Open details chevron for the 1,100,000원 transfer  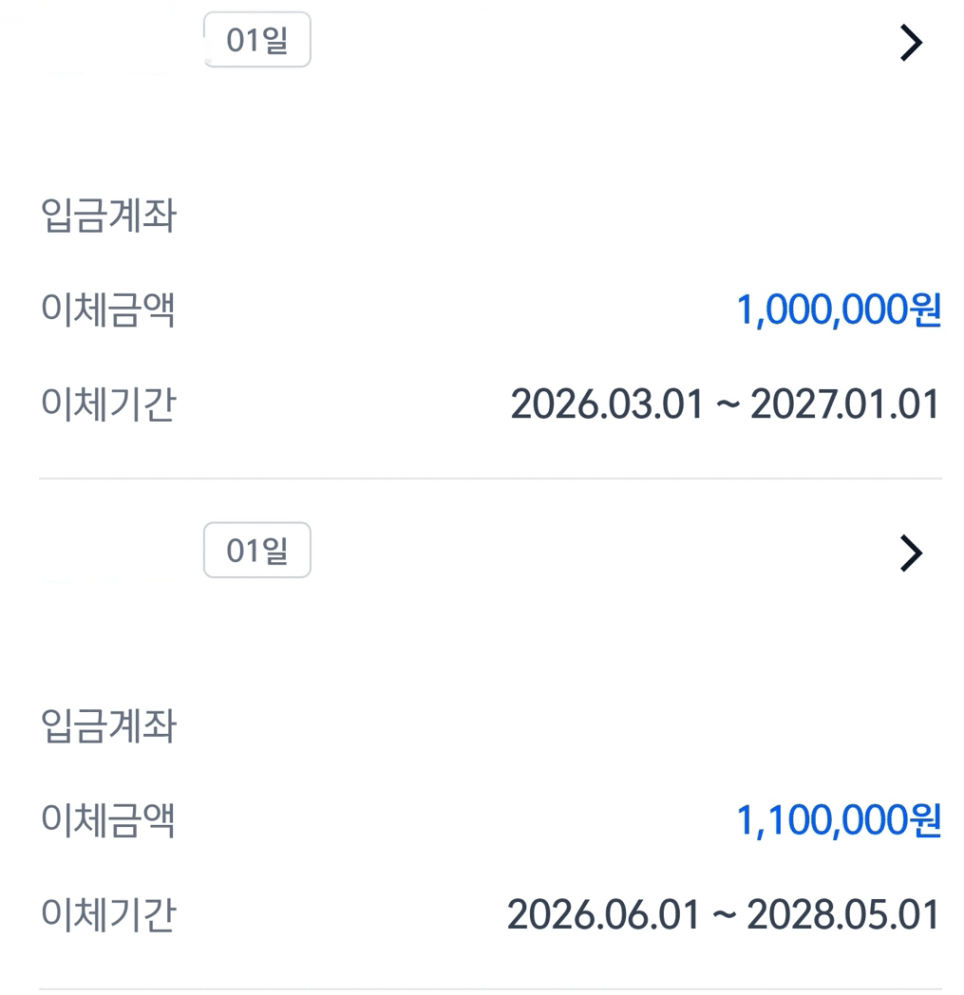pyautogui.click(x=911, y=553)
